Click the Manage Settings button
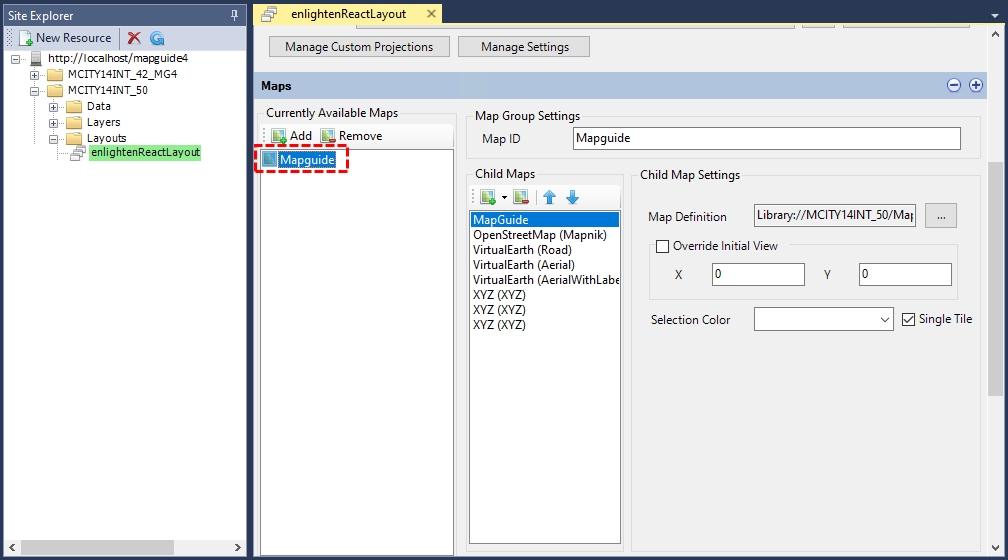The height and width of the screenshot is (560, 1008). pyautogui.click(x=524, y=47)
